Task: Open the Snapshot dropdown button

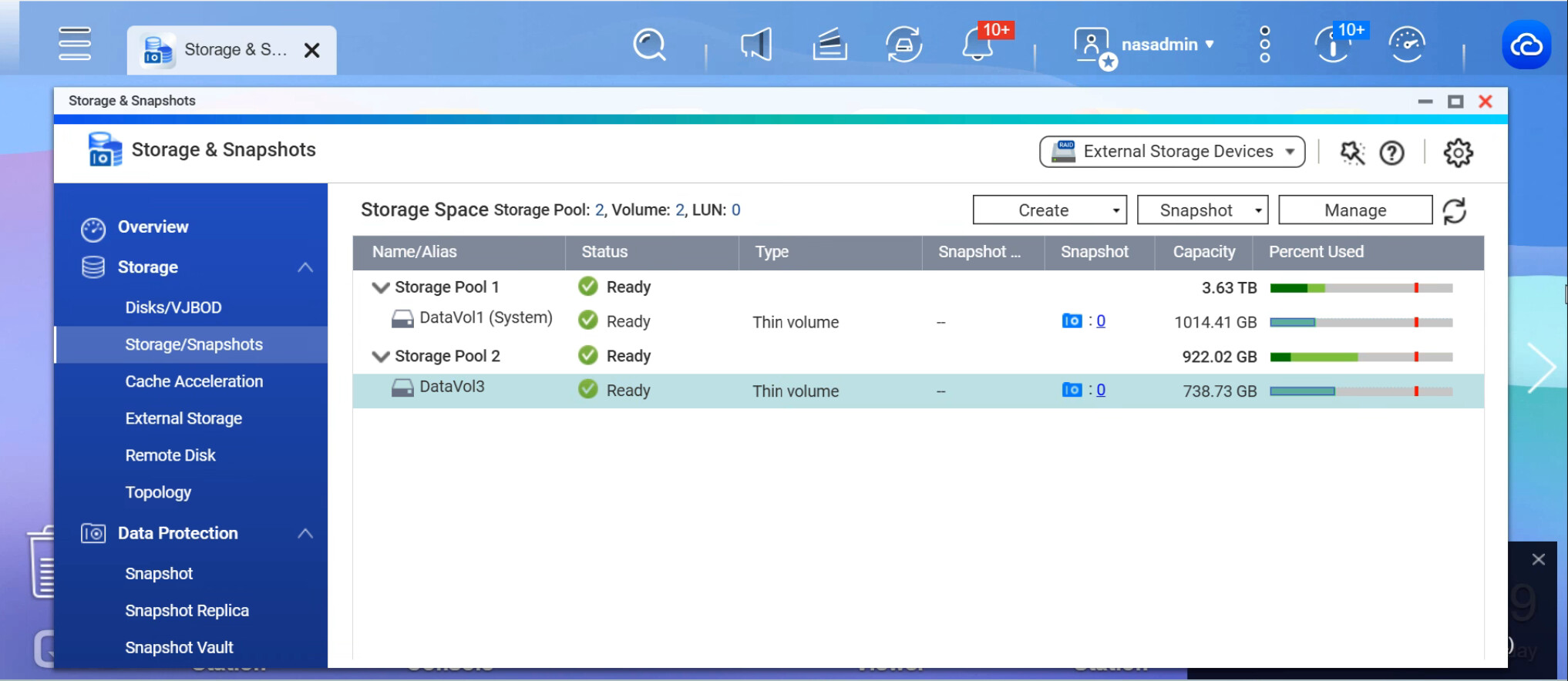Action: (1202, 210)
